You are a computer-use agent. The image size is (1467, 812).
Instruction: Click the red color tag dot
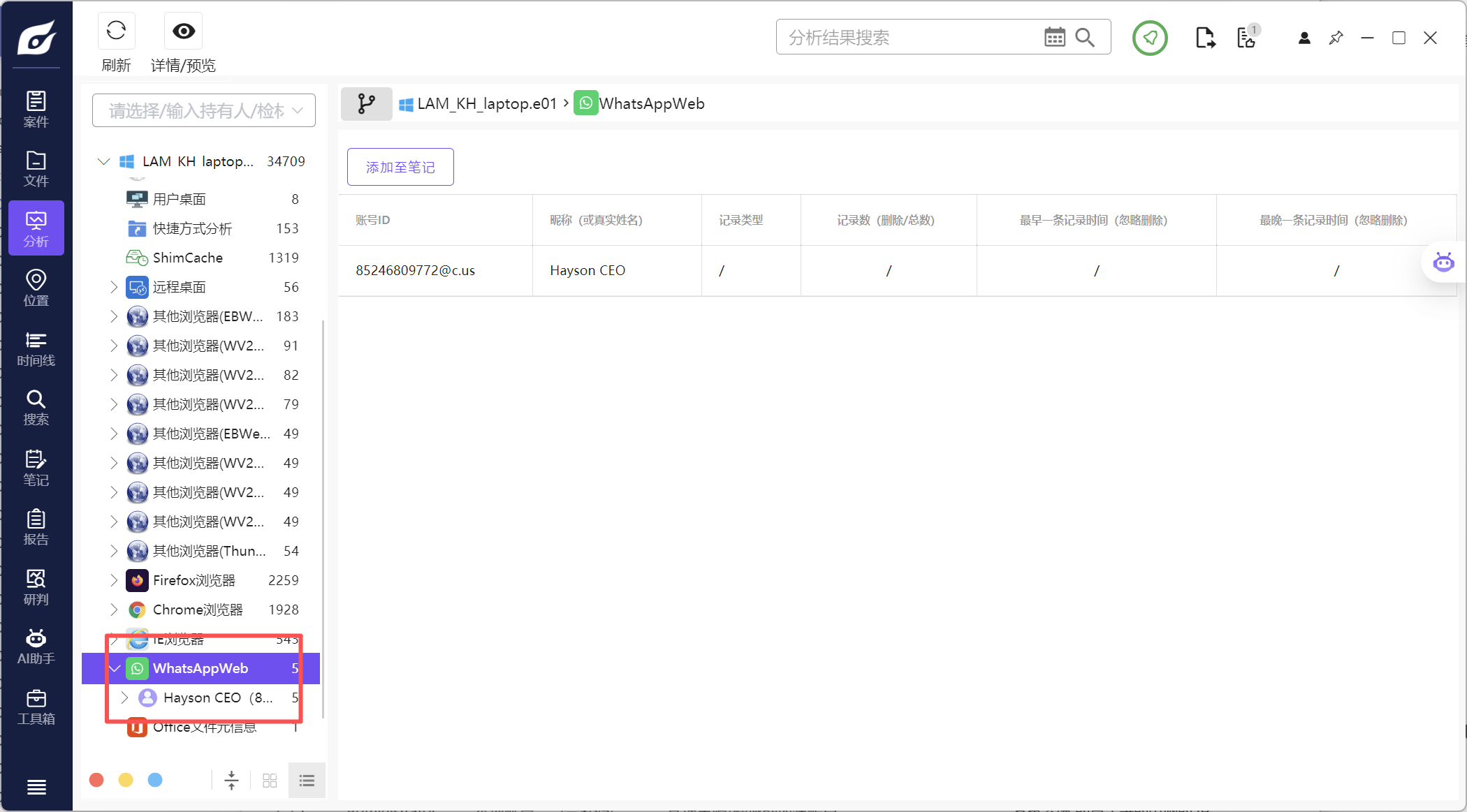(x=97, y=780)
